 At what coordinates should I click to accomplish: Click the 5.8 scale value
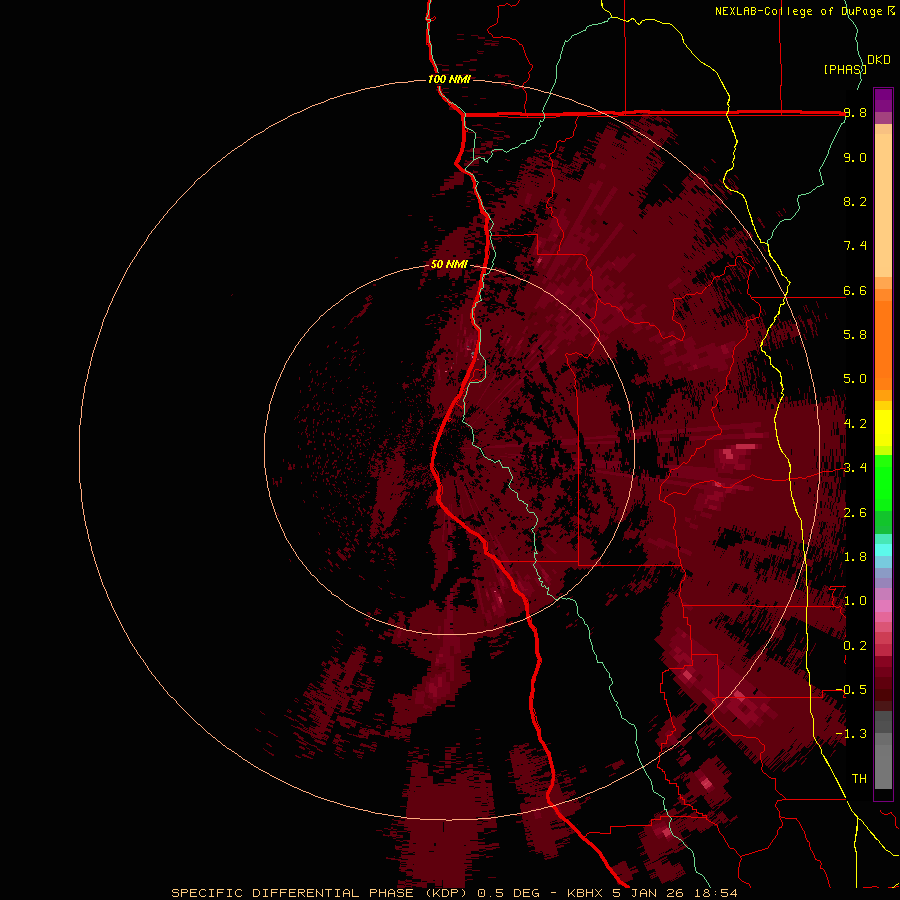point(855,335)
